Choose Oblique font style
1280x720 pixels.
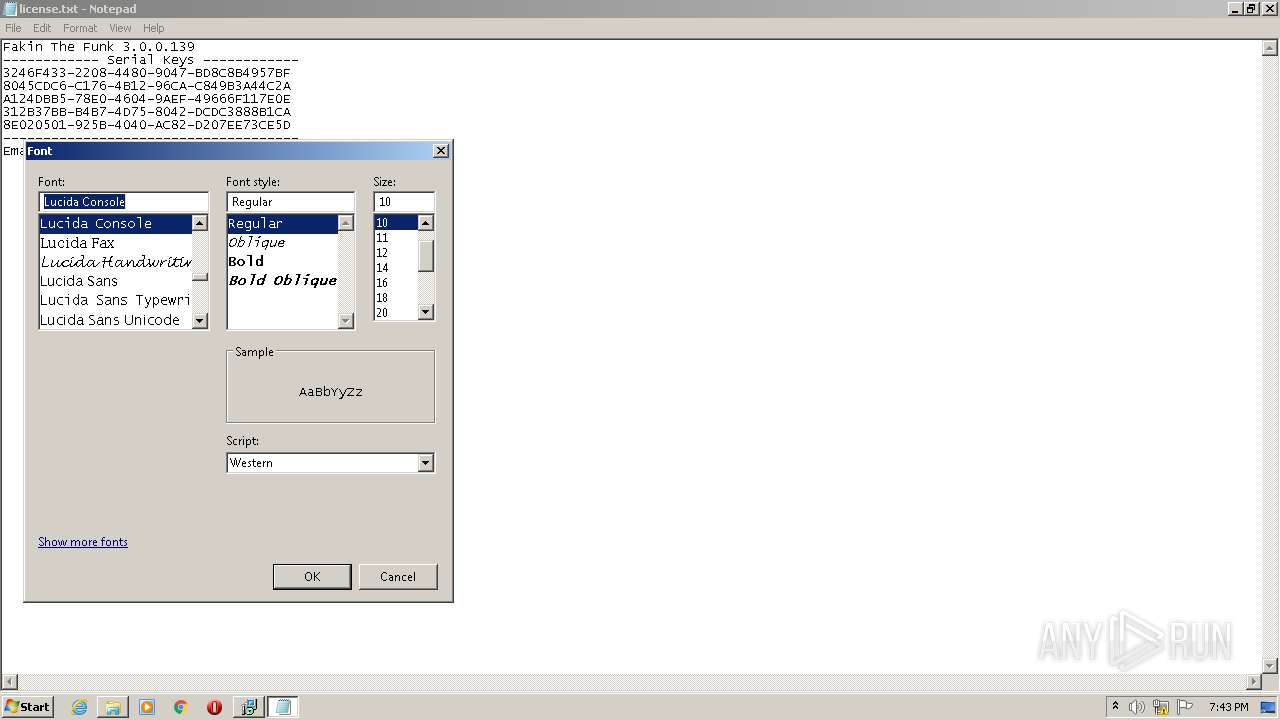tap(282, 242)
